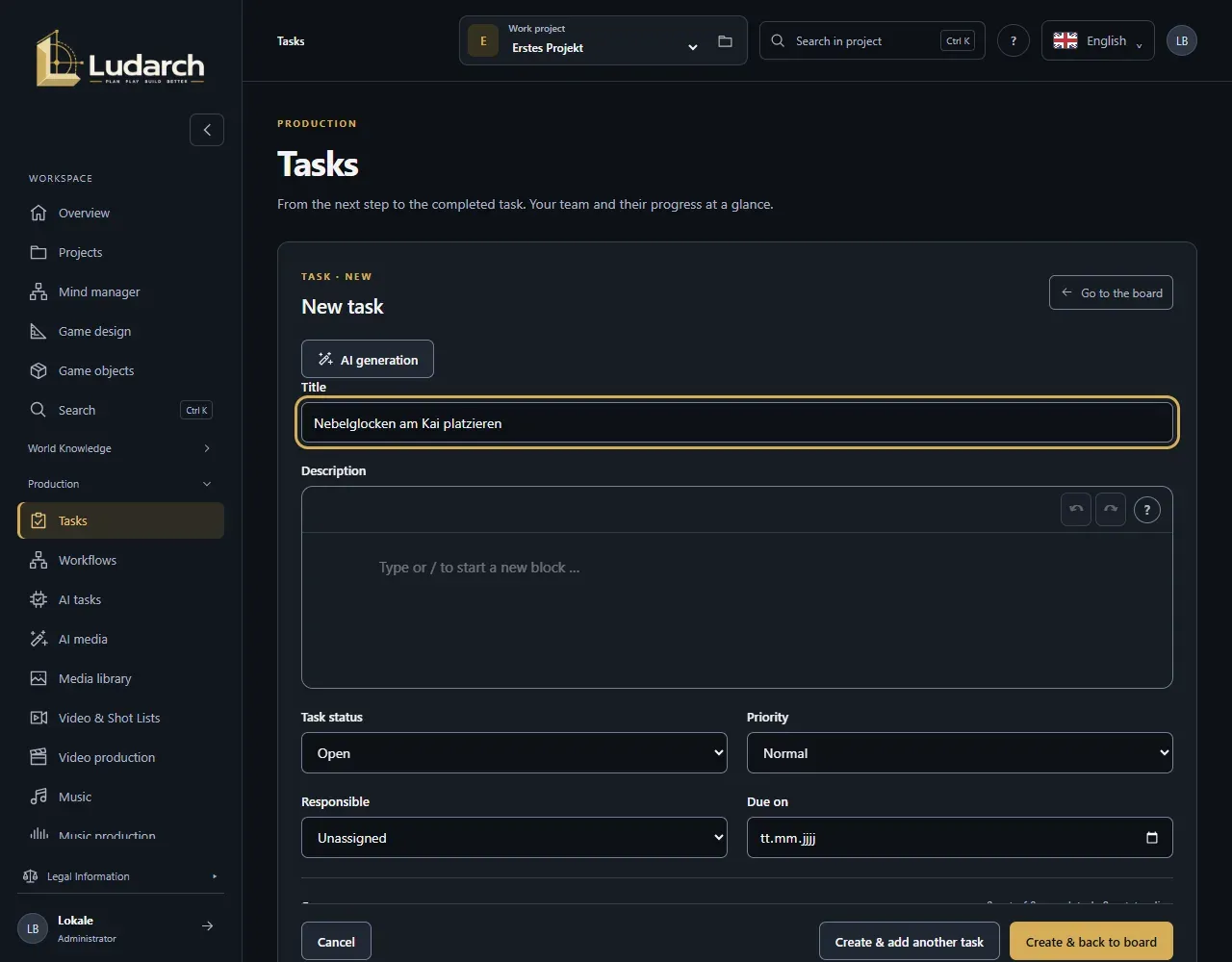Screen dimensions: 1232x962
Task: Collapse the Production section
Action: tap(121, 484)
